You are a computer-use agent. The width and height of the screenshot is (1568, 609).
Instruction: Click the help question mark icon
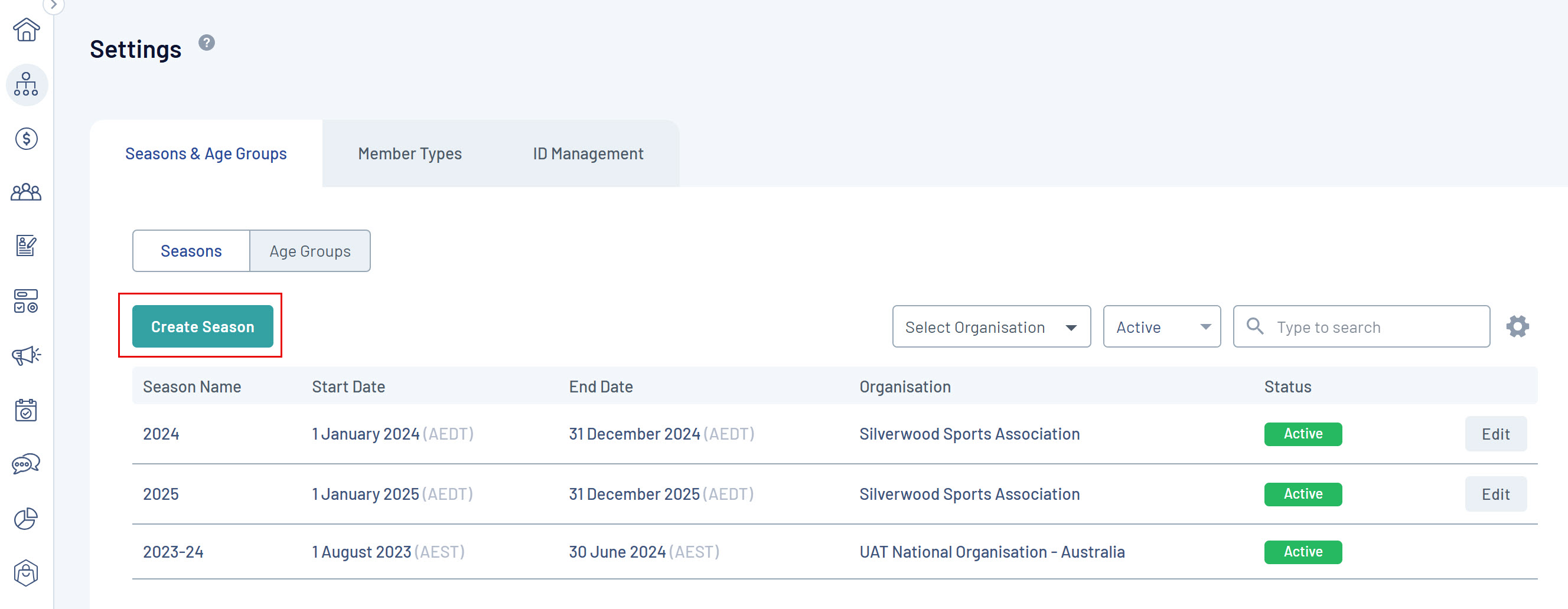tap(207, 42)
